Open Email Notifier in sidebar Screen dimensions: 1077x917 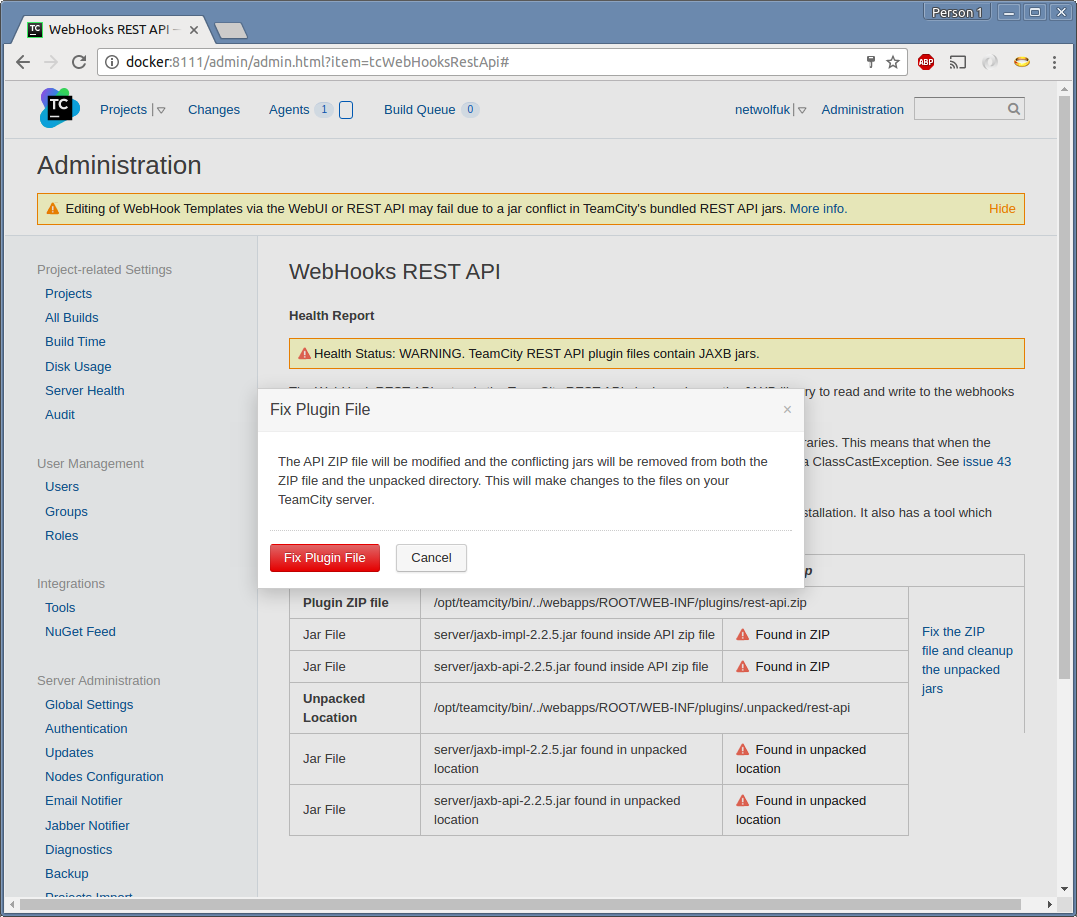pos(83,801)
